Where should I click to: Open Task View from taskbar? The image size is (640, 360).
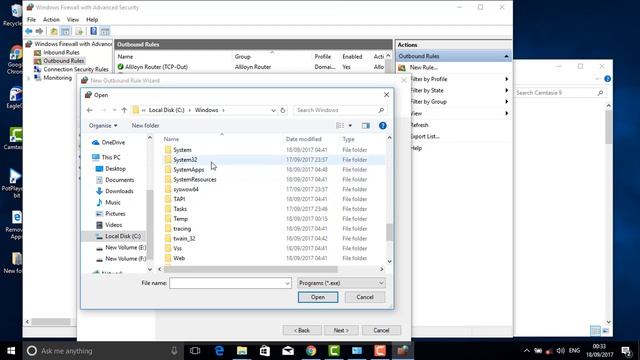click(x=195, y=351)
